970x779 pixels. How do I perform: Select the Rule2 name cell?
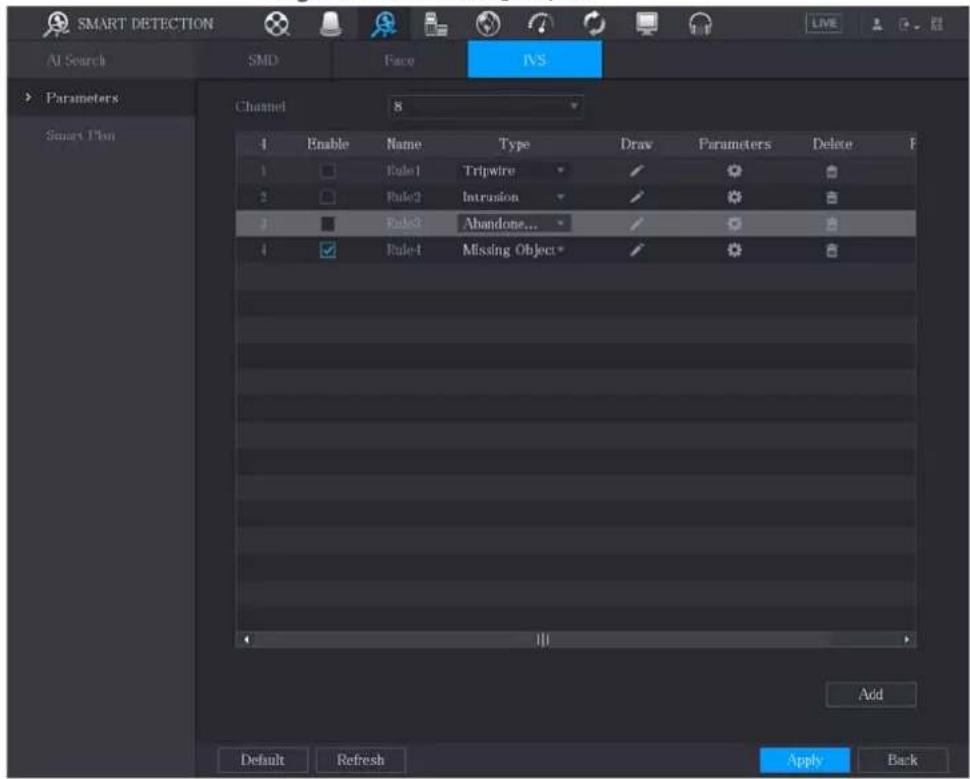(403, 197)
